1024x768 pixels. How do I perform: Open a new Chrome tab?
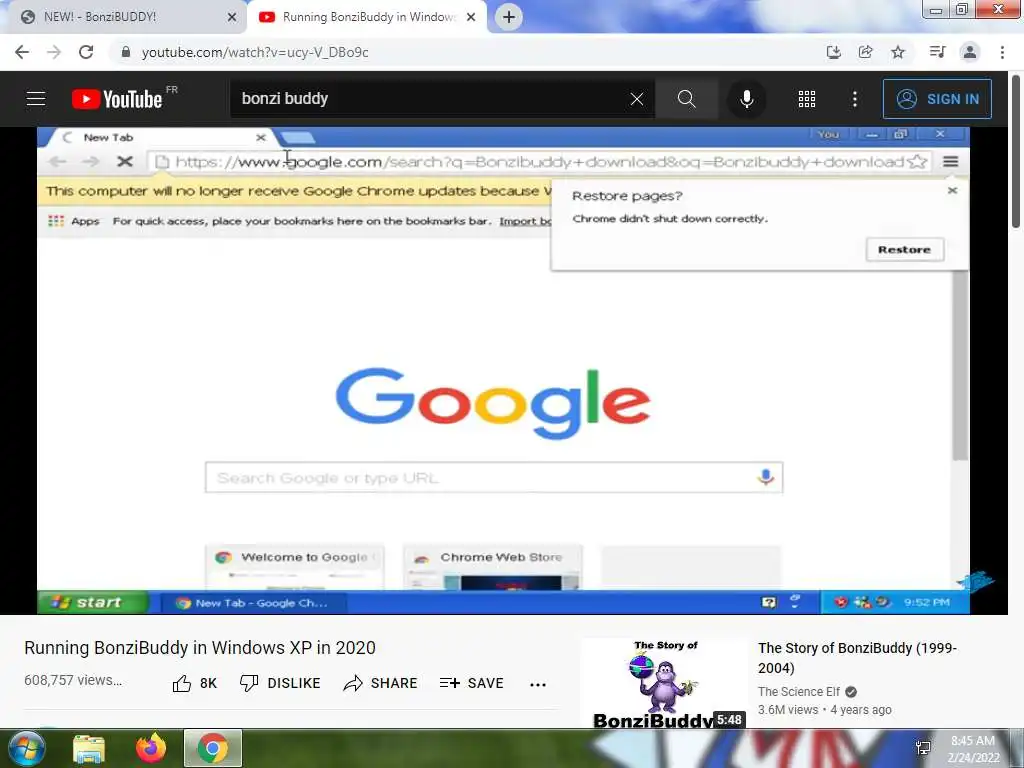point(509,17)
